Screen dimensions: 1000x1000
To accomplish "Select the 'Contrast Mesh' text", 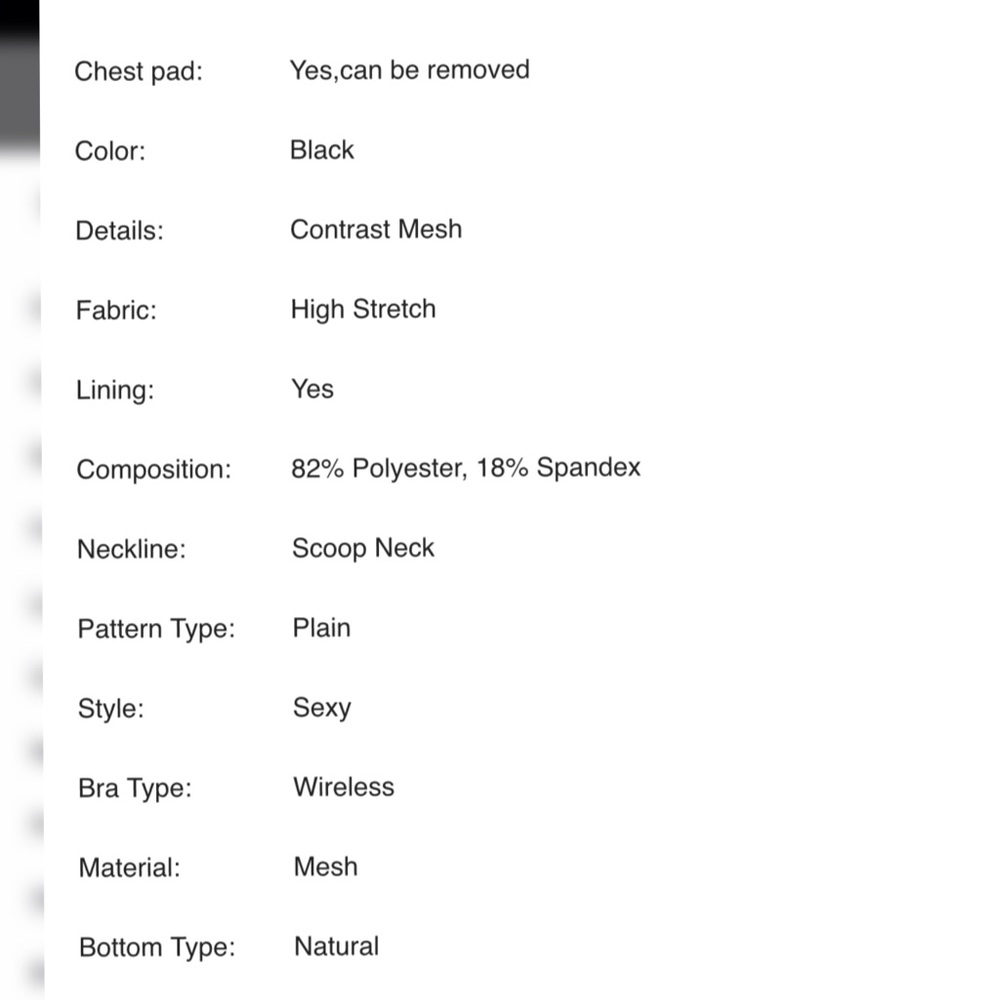I will pyautogui.click(x=376, y=230).
